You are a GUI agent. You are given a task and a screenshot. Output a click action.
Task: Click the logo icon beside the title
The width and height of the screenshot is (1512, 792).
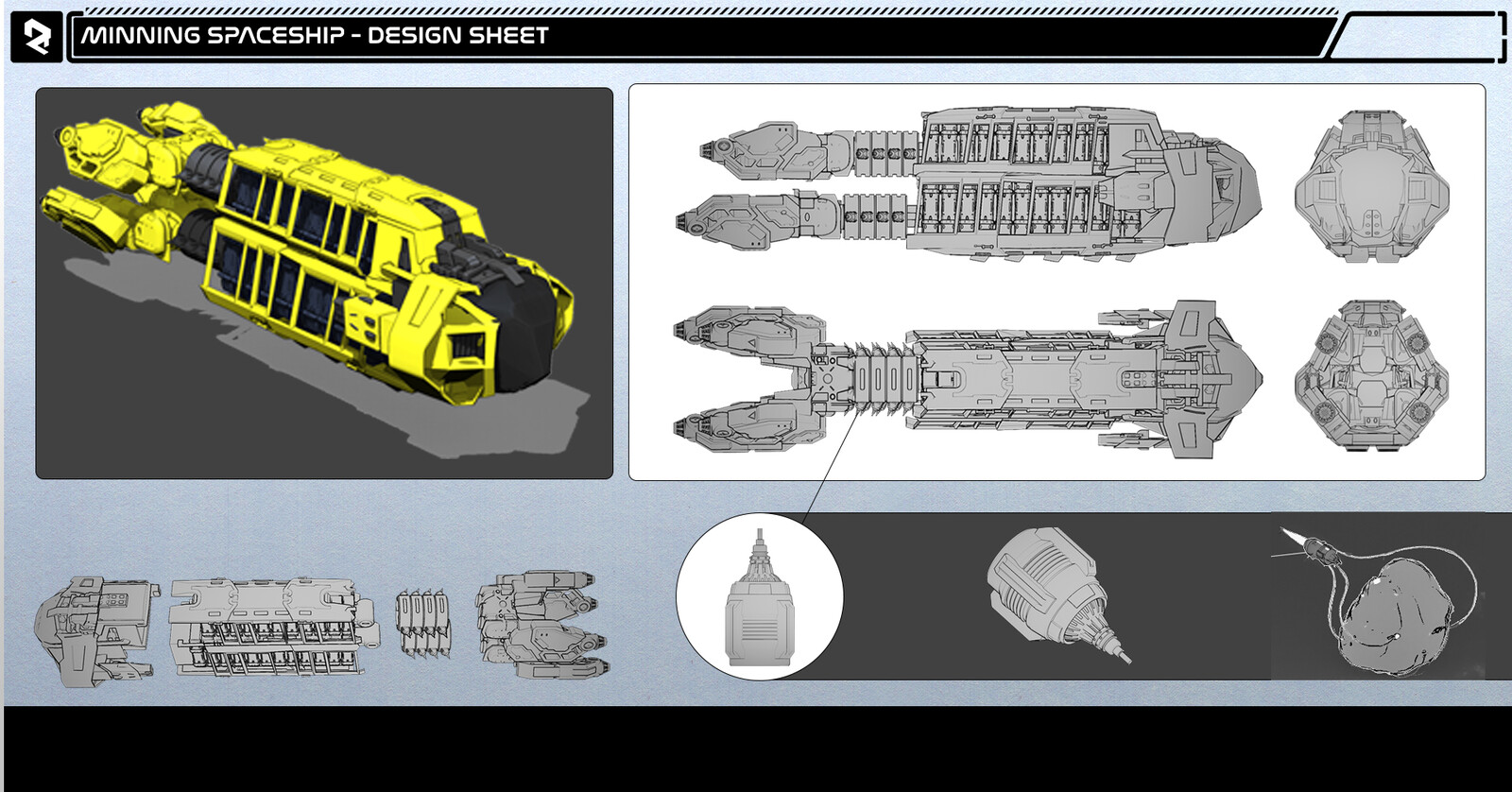click(x=37, y=38)
